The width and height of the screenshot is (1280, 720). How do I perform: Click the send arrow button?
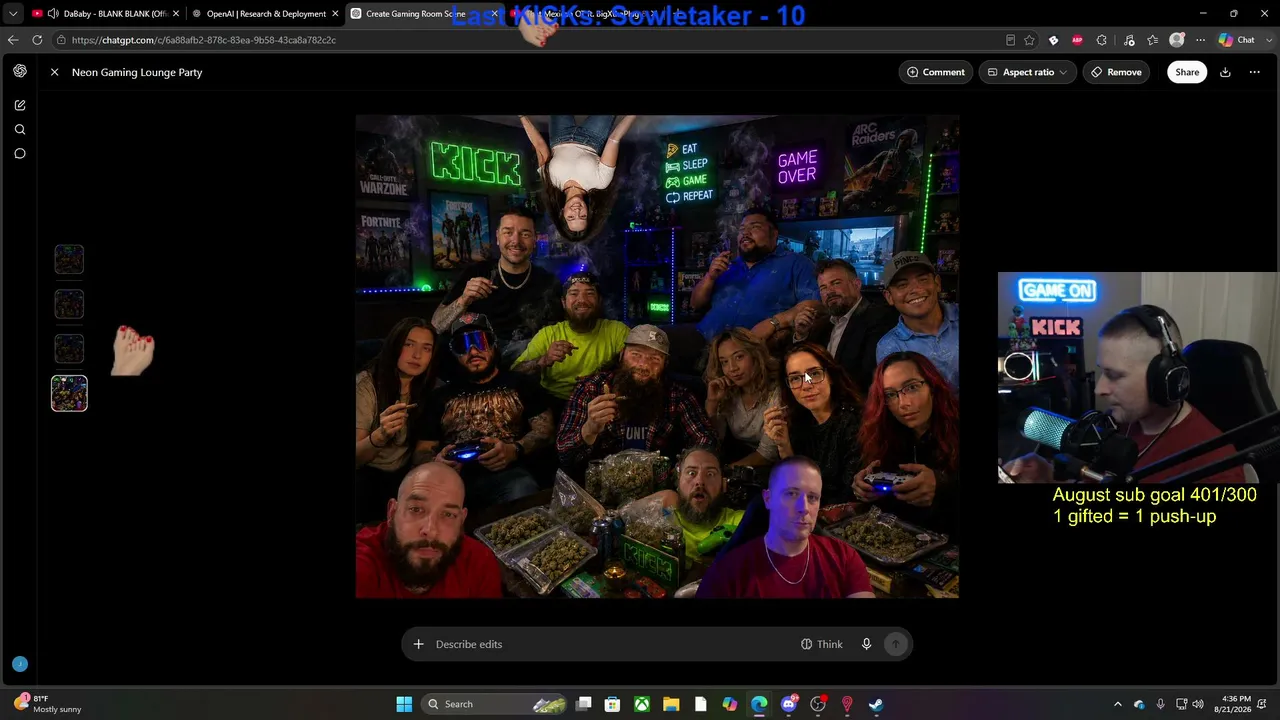point(896,644)
